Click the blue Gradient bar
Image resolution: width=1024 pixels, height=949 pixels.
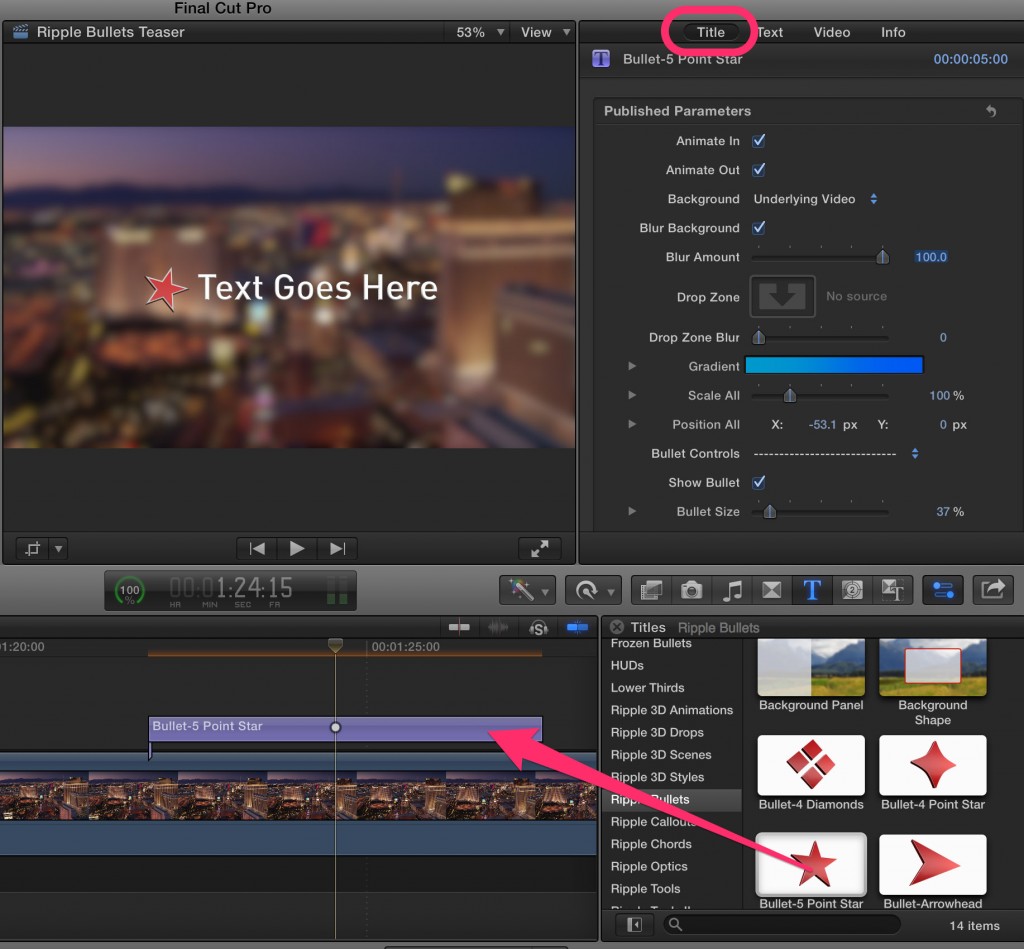[x=834, y=366]
